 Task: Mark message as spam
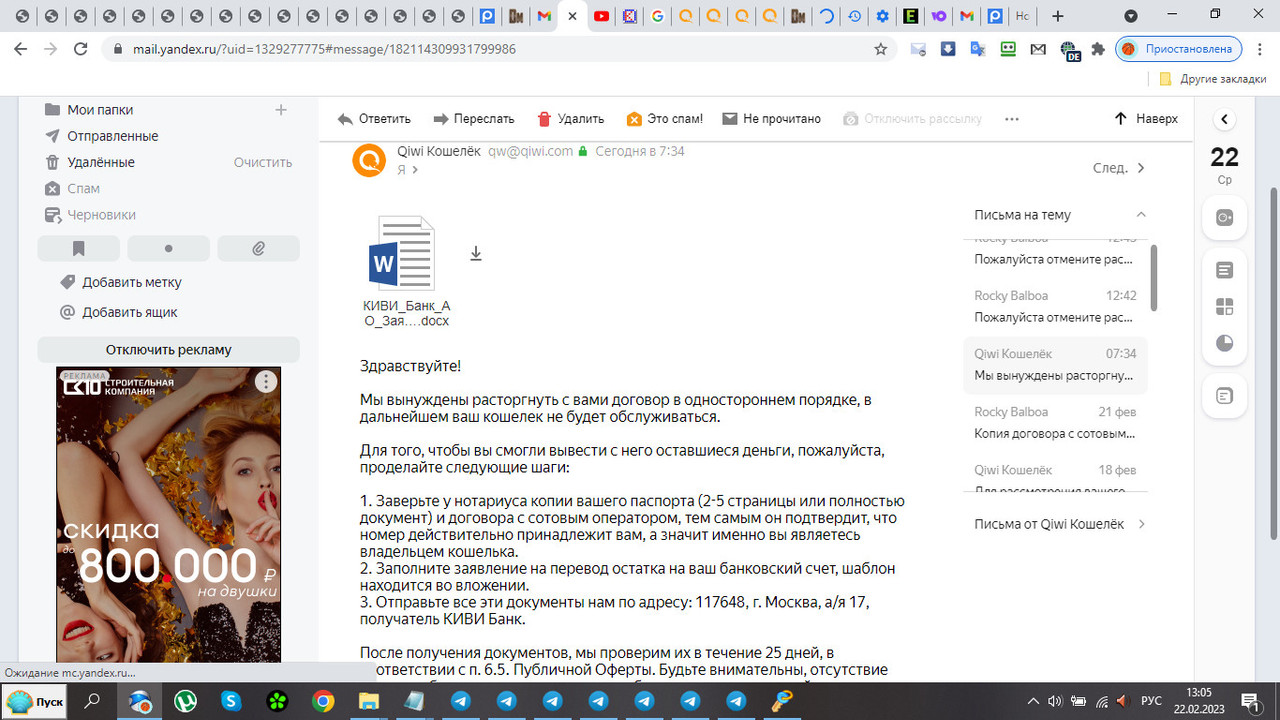(x=634, y=119)
